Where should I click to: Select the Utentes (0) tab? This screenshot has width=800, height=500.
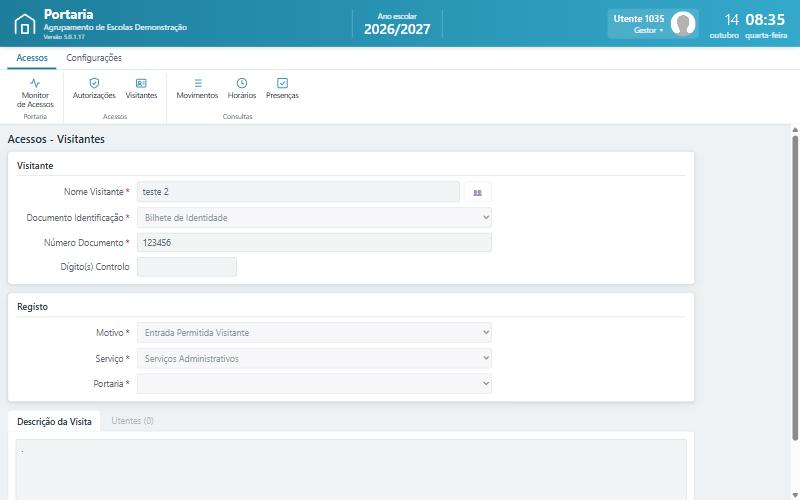(x=132, y=421)
